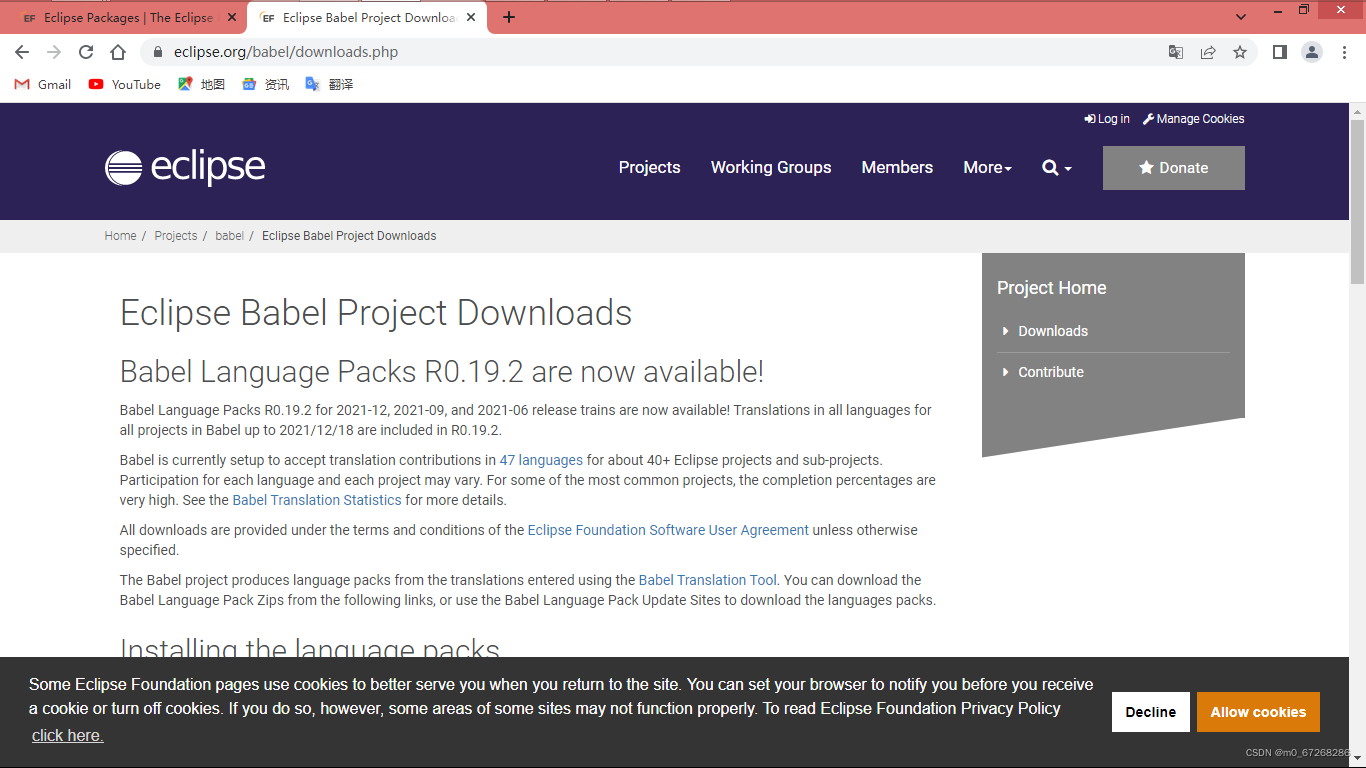Click the Log in link
This screenshot has height=768, width=1366.
coord(1107,119)
